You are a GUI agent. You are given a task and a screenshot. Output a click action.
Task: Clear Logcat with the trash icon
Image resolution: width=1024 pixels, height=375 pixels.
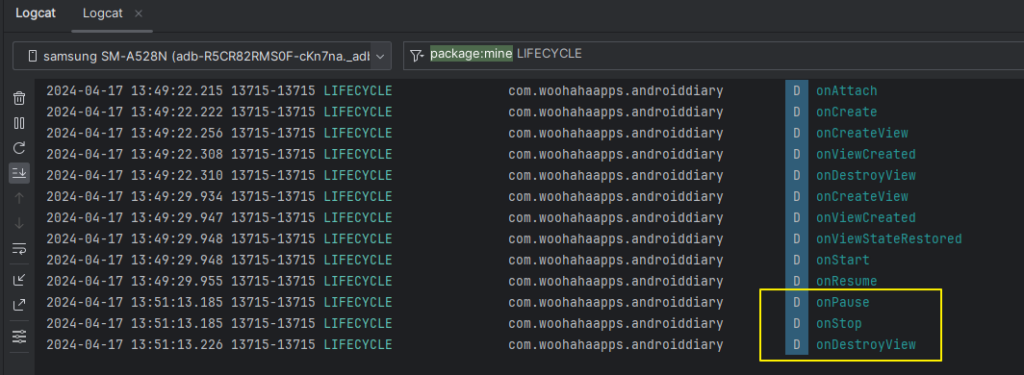pos(19,99)
